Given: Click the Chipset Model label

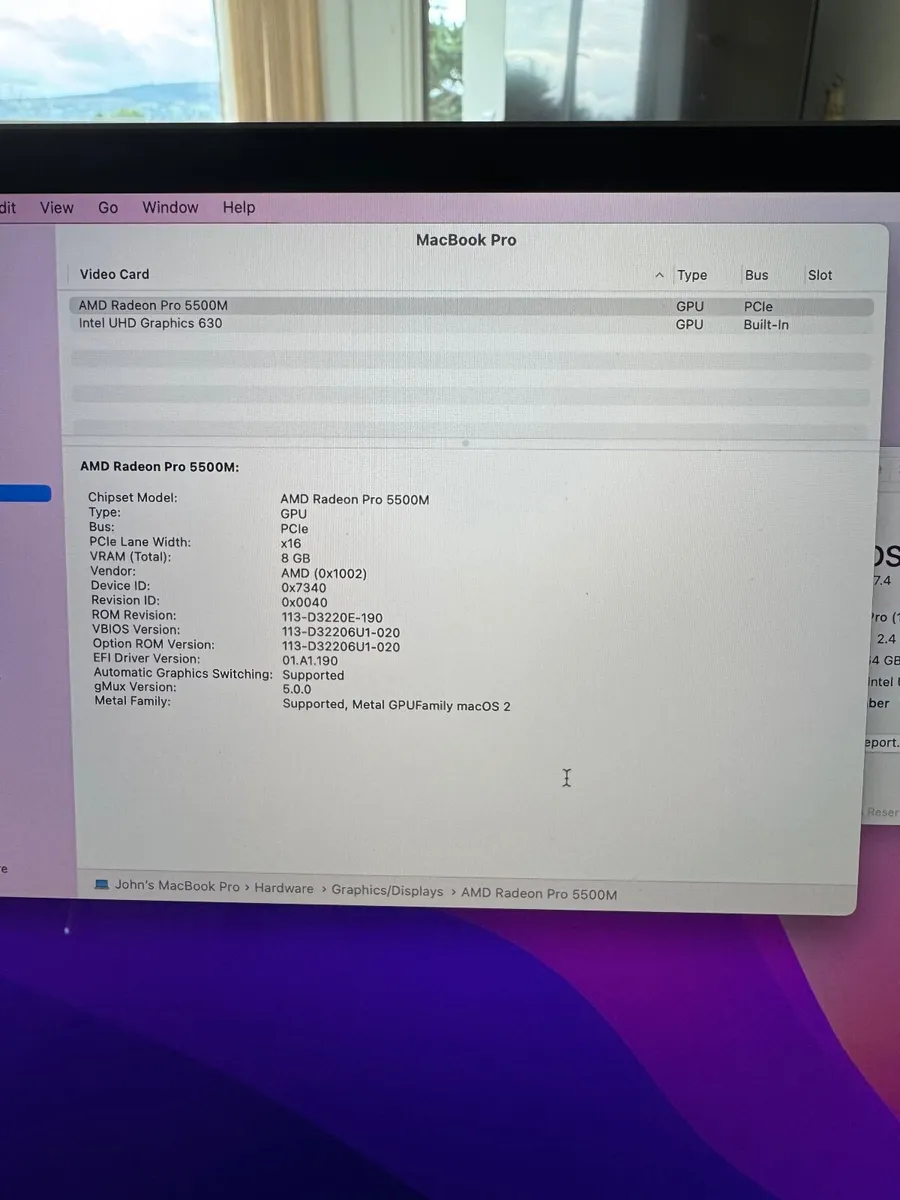Looking at the screenshot, I should (132, 497).
